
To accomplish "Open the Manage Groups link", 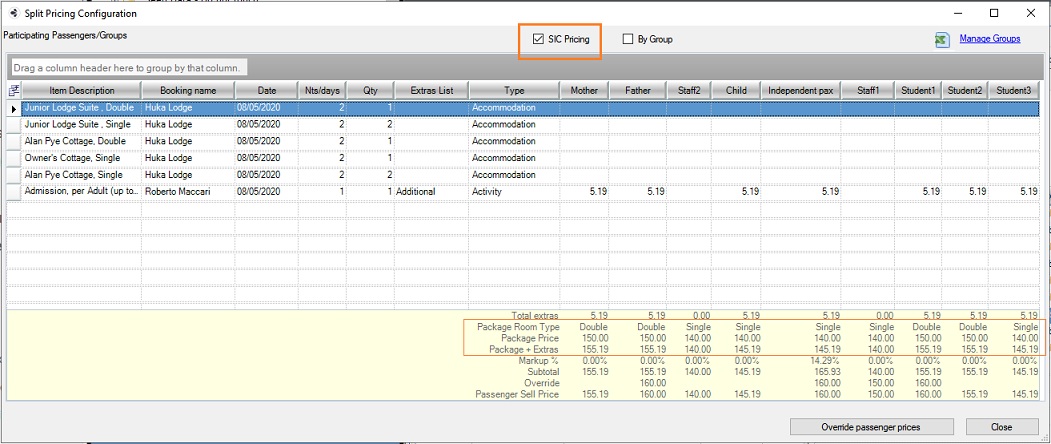I will [x=989, y=39].
